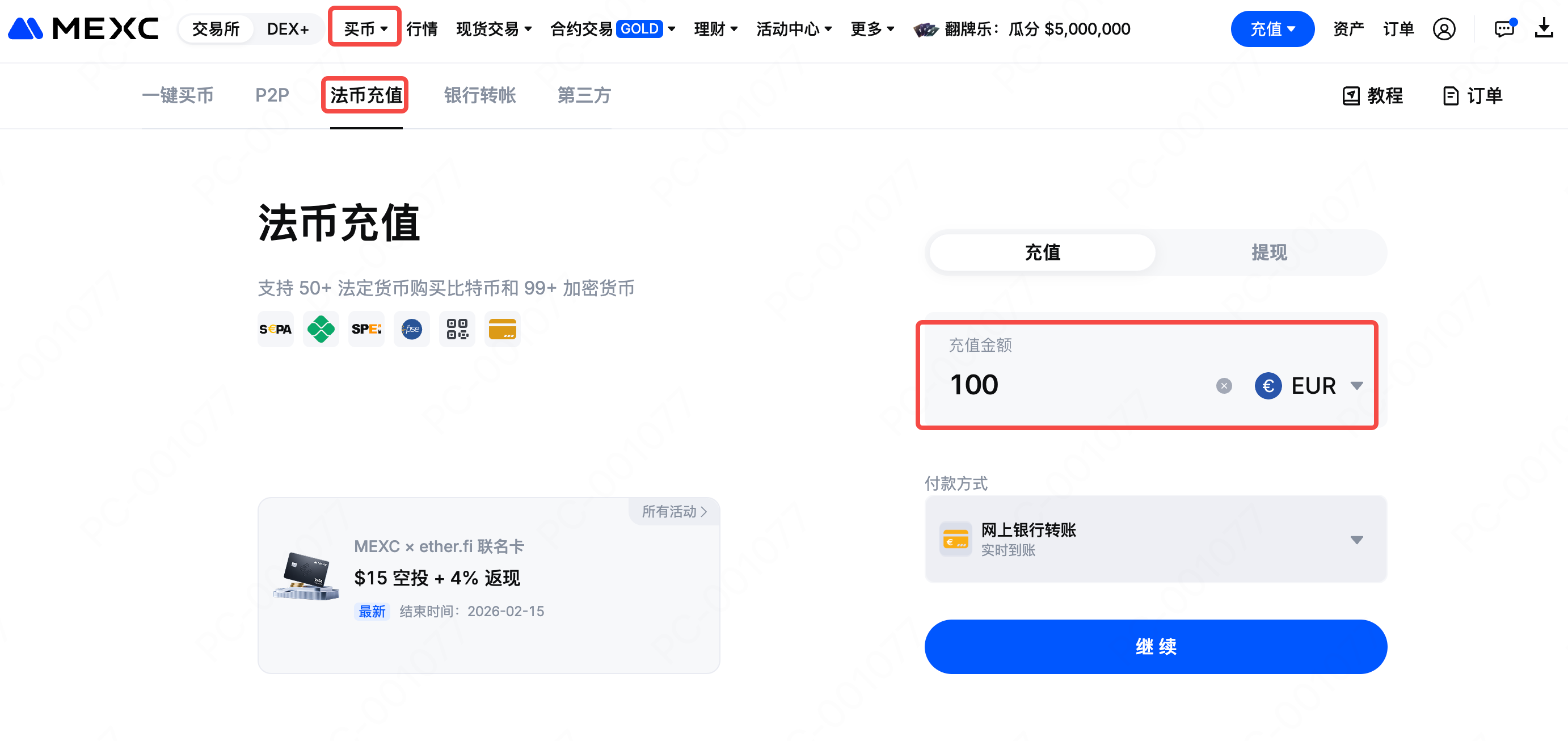Select the 充值 deposit toggle
This screenshot has width=1568, height=741.
click(x=1042, y=252)
